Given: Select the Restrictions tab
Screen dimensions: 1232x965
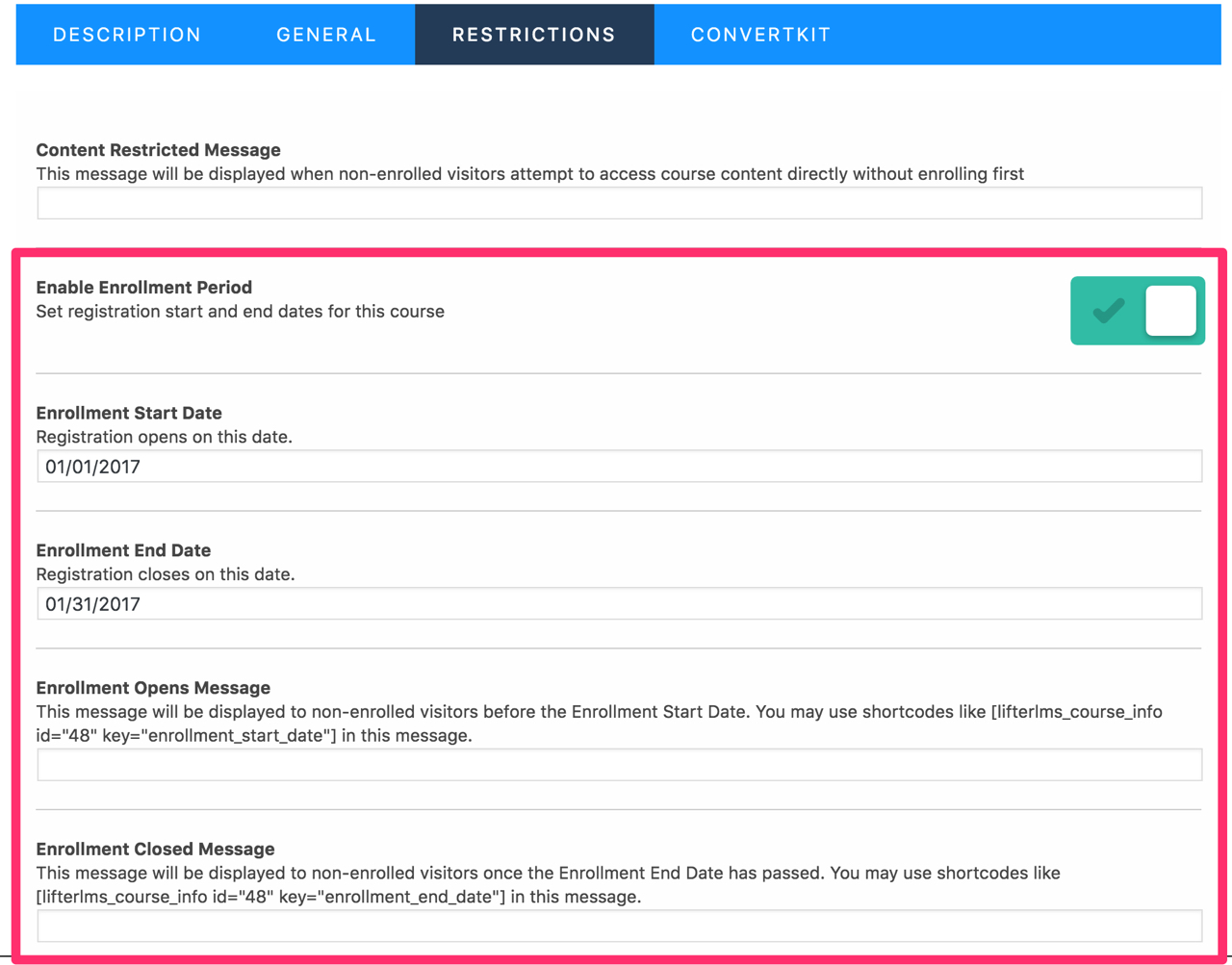Looking at the screenshot, I should tap(534, 35).
